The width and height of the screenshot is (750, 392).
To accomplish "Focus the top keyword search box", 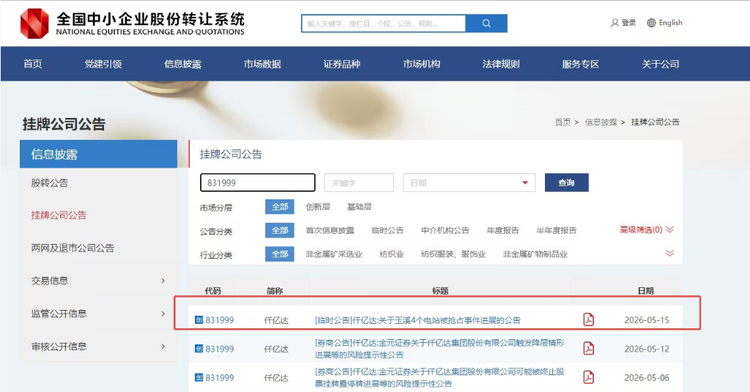I will click(x=383, y=23).
